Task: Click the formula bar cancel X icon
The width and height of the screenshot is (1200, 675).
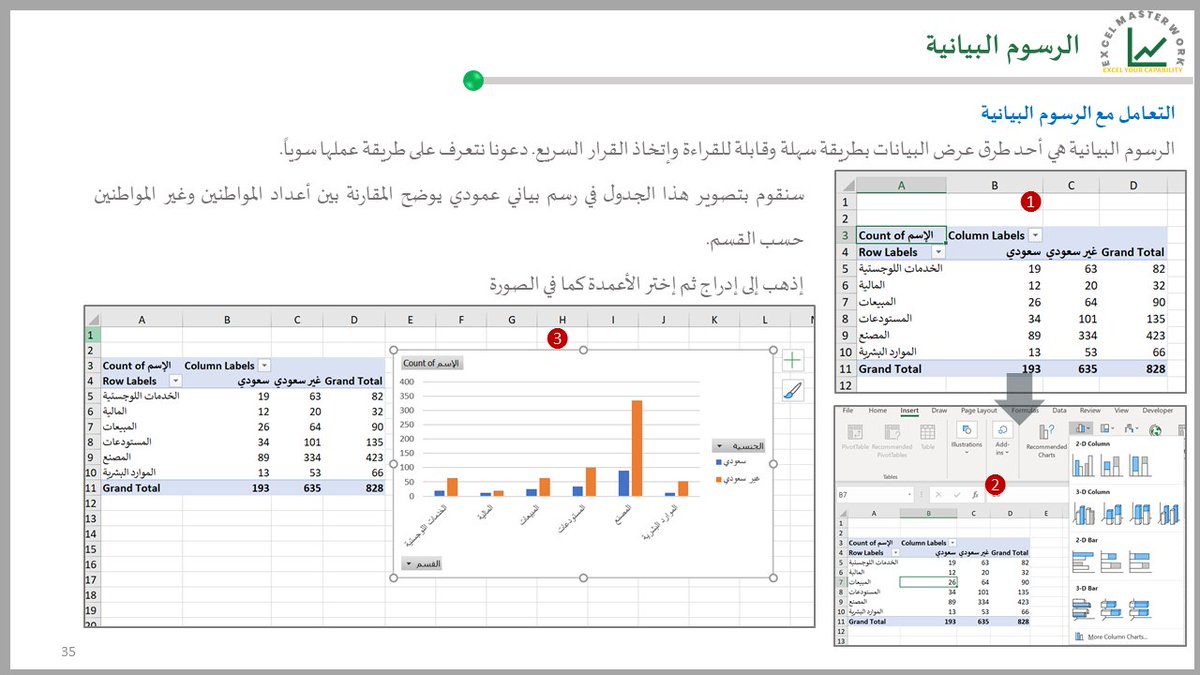Action: pyautogui.click(x=938, y=494)
